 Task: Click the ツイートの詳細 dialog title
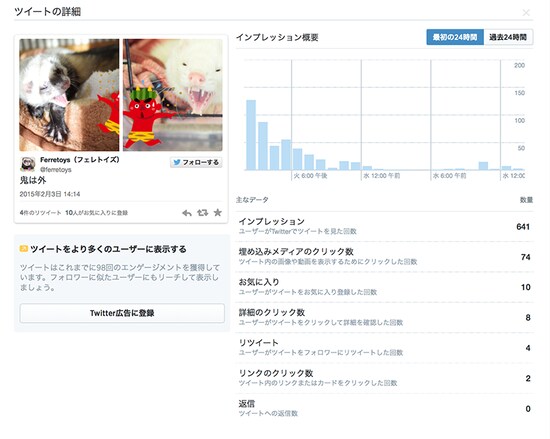pos(48,12)
